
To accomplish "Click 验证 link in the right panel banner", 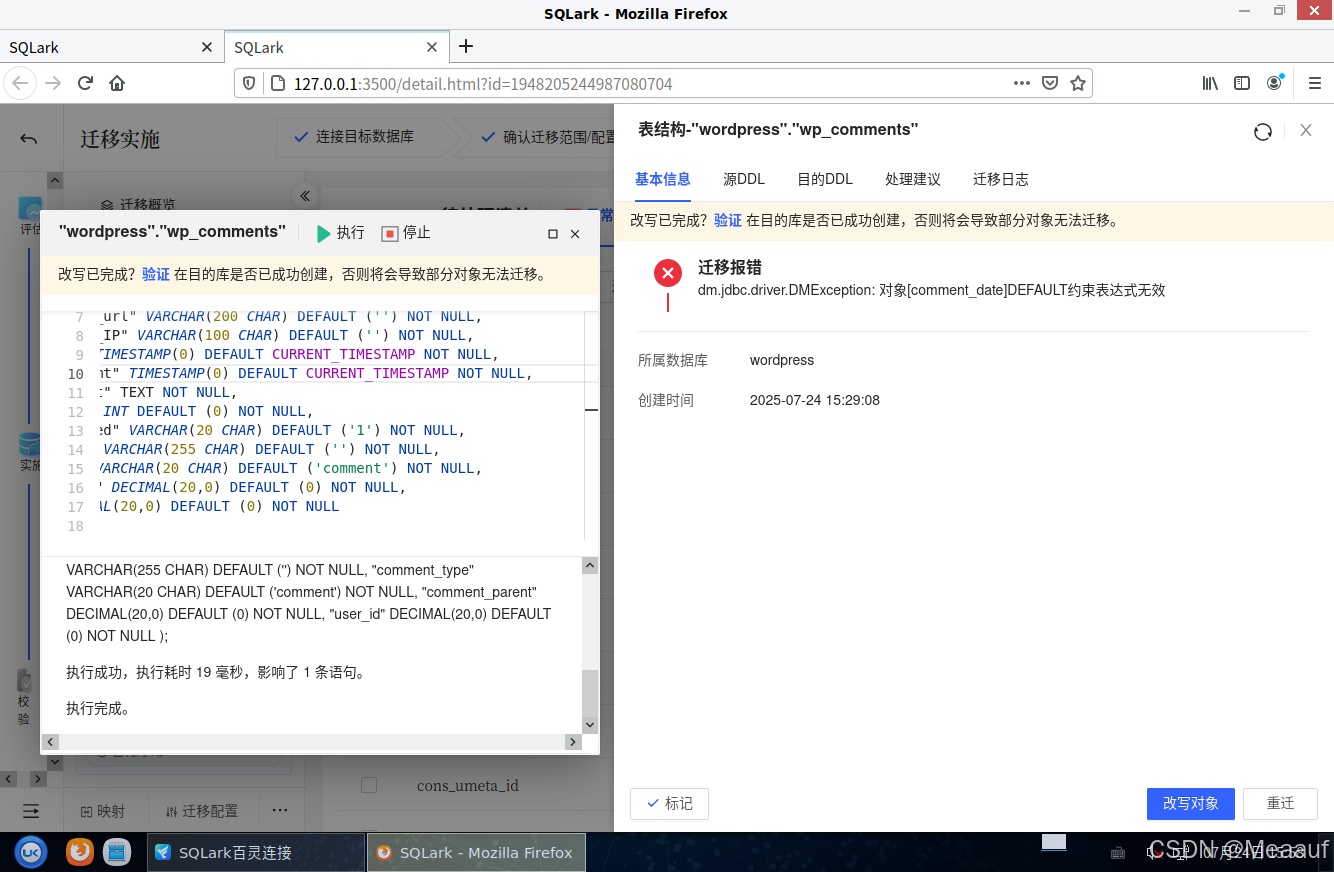I will (x=728, y=220).
